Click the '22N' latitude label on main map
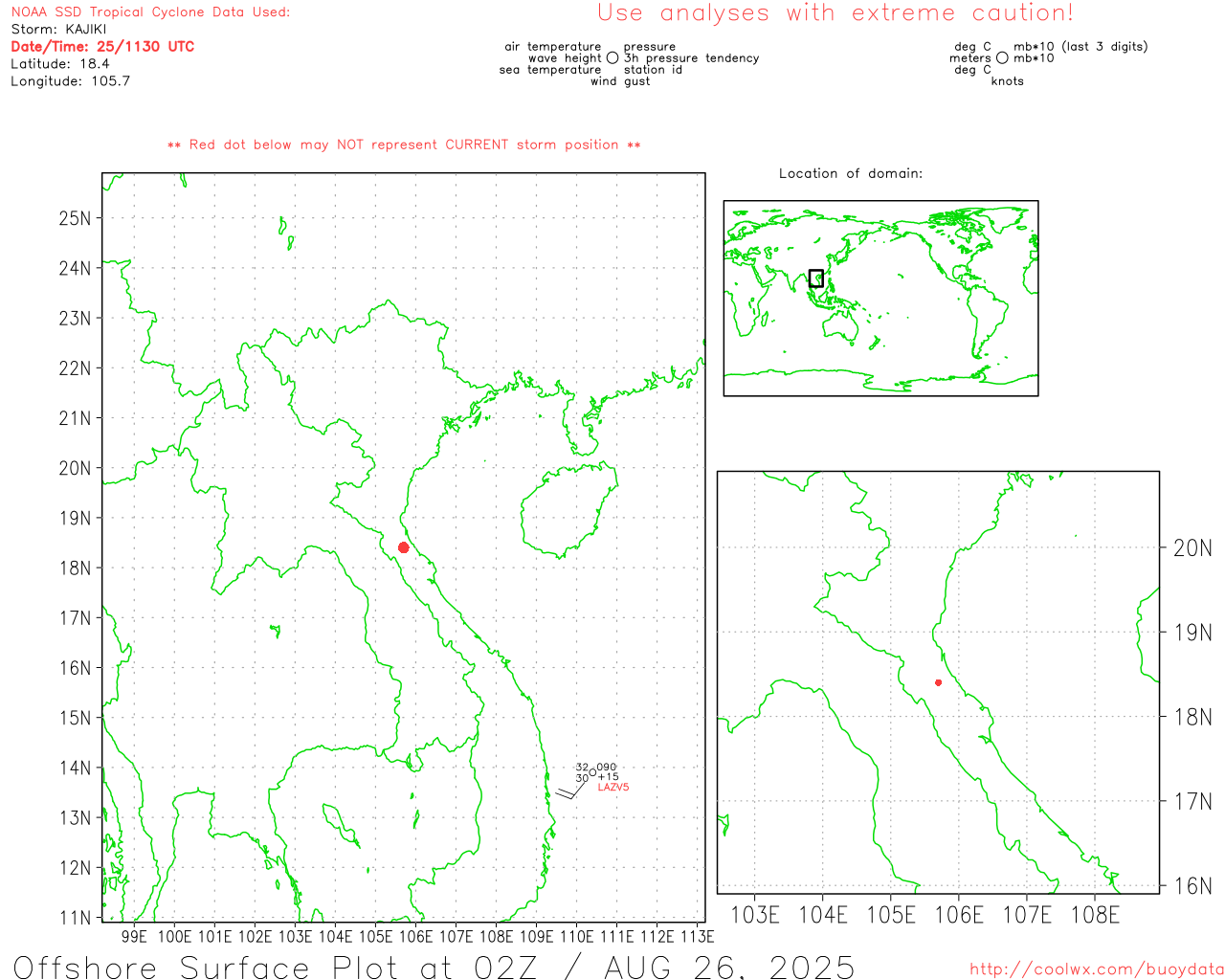The image size is (1225, 980). [75, 368]
